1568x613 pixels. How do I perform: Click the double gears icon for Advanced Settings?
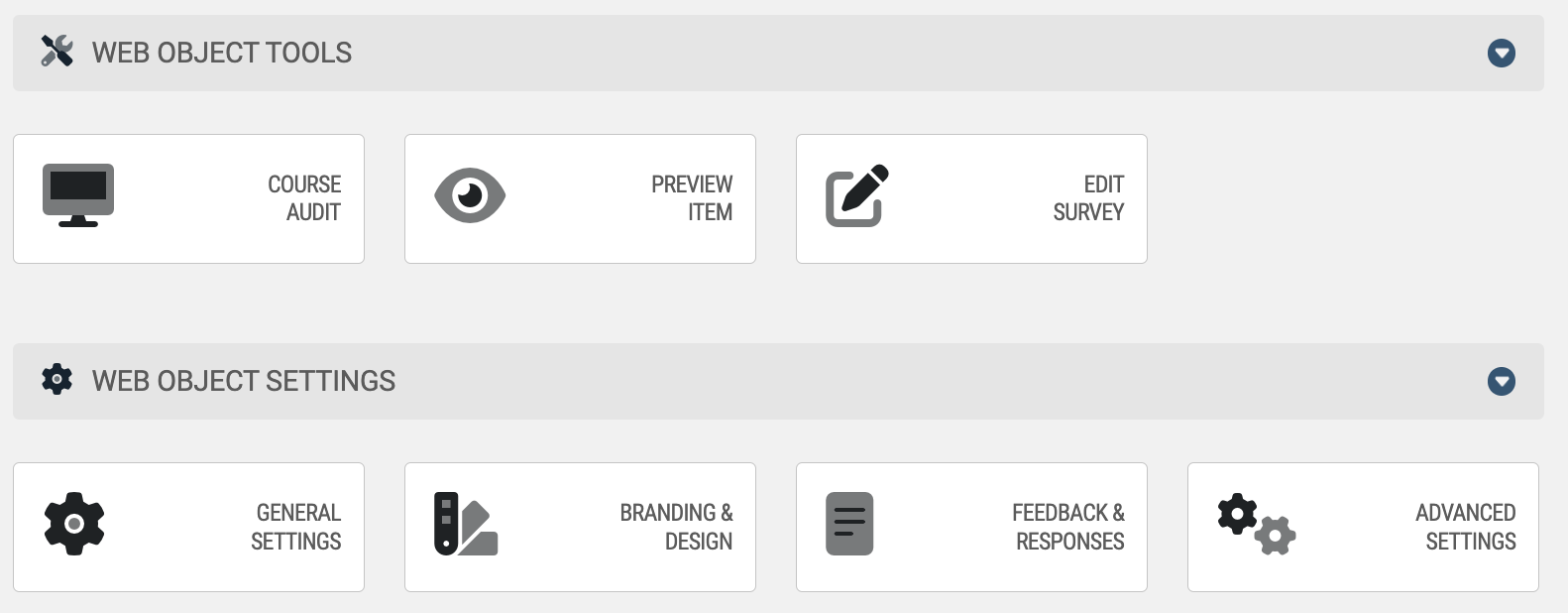click(x=1257, y=524)
